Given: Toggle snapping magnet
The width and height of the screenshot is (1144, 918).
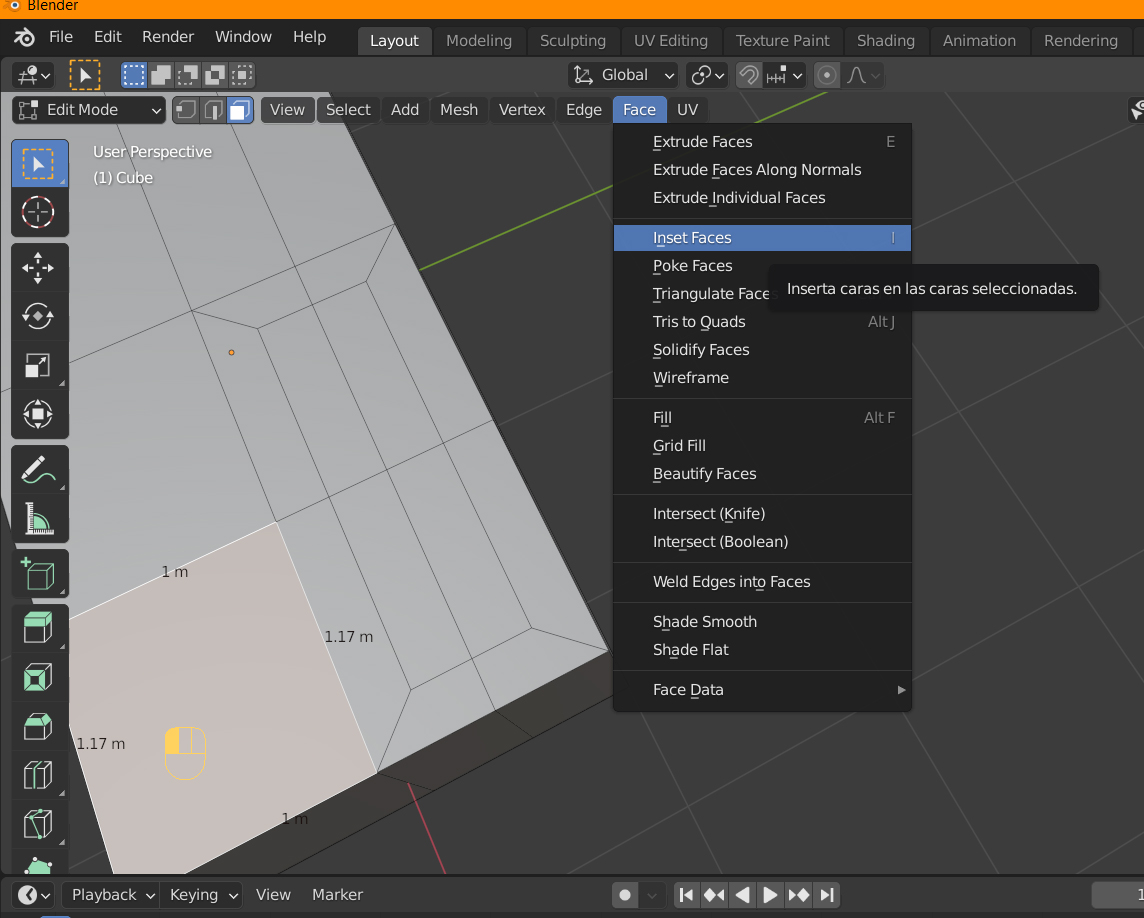Looking at the screenshot, I should click(749, 75).
